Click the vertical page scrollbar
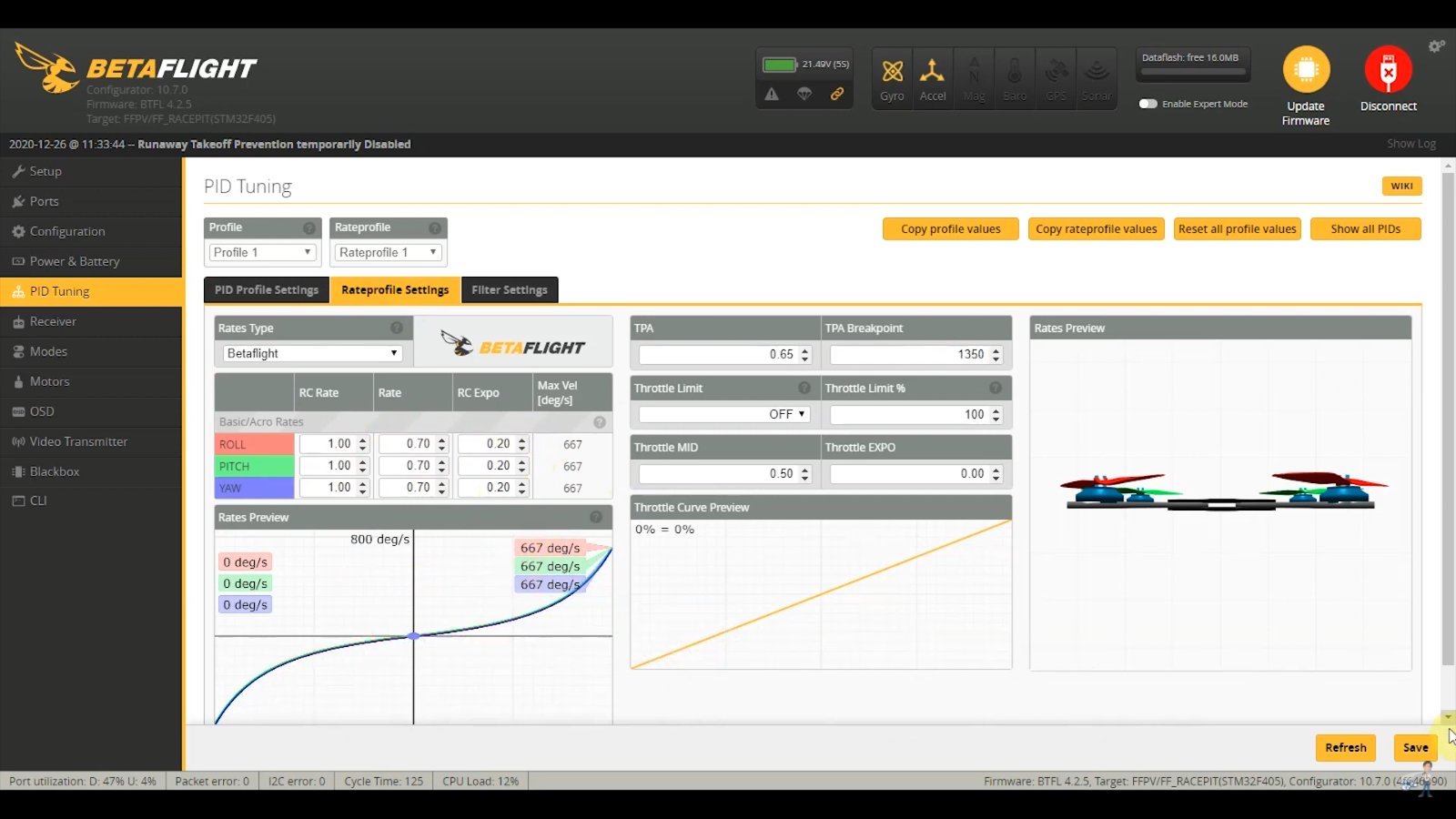The height and width of the screenshot is (819, 1456). click(1448, 419)
